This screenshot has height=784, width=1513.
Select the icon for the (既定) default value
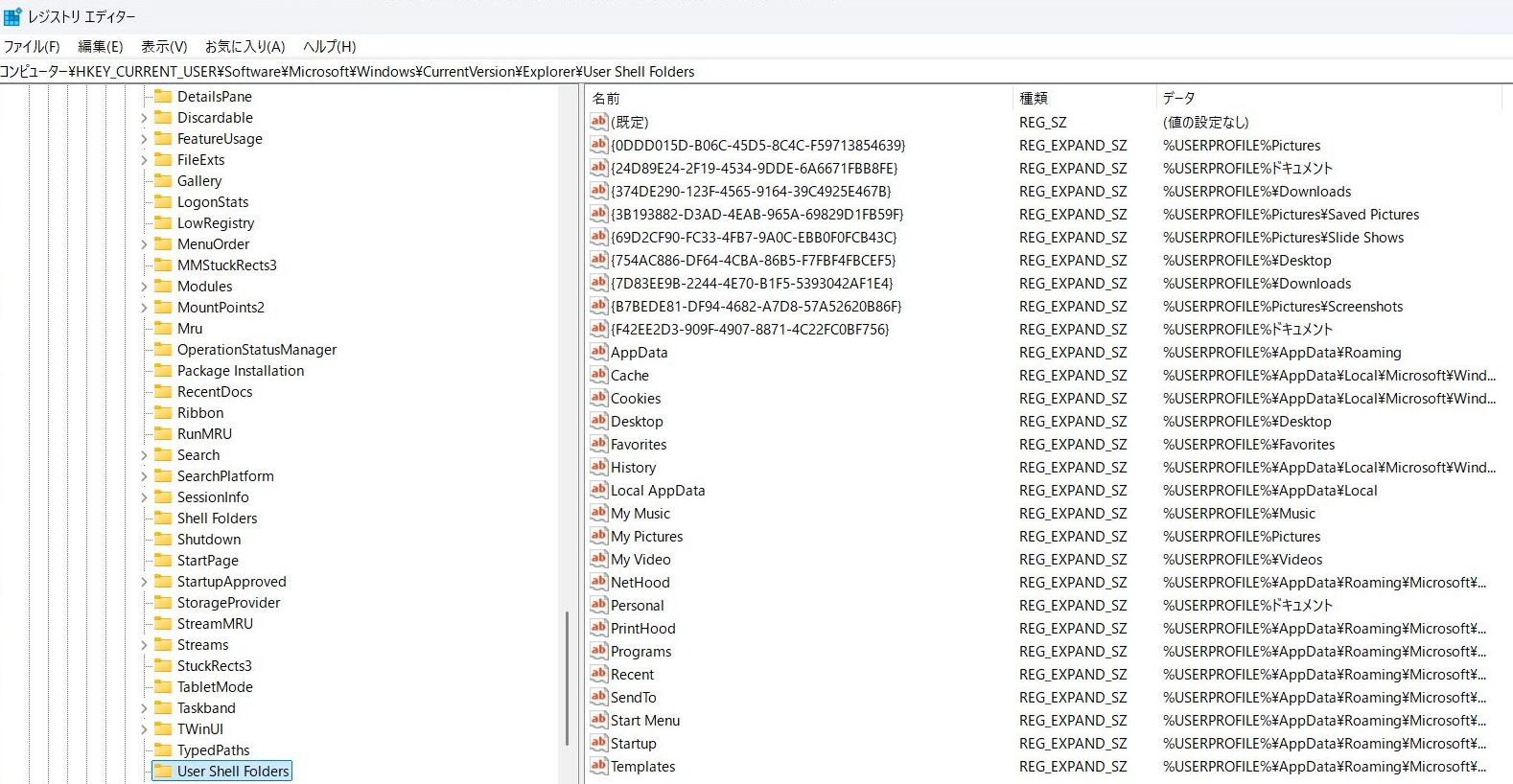click(598, 122)
